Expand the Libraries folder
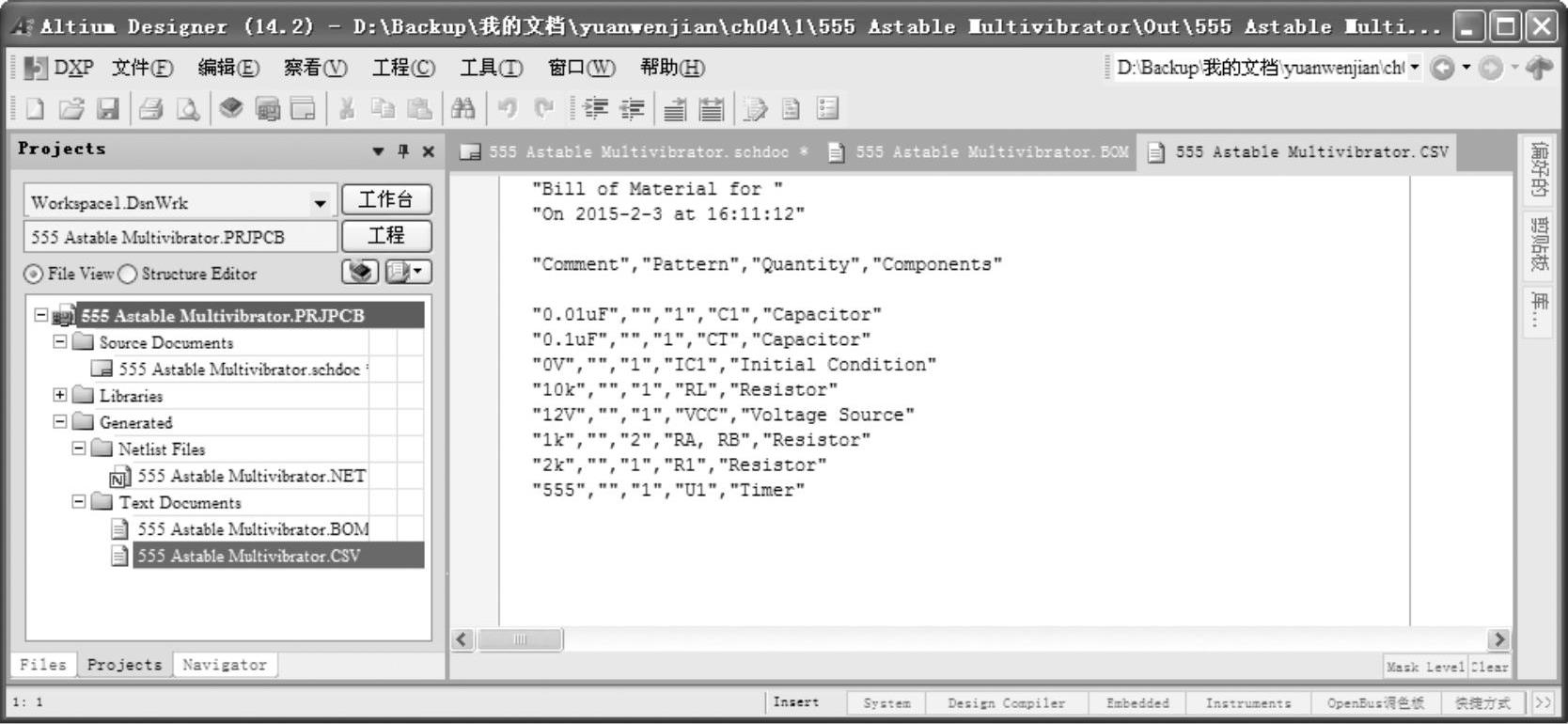 point(60,395)
